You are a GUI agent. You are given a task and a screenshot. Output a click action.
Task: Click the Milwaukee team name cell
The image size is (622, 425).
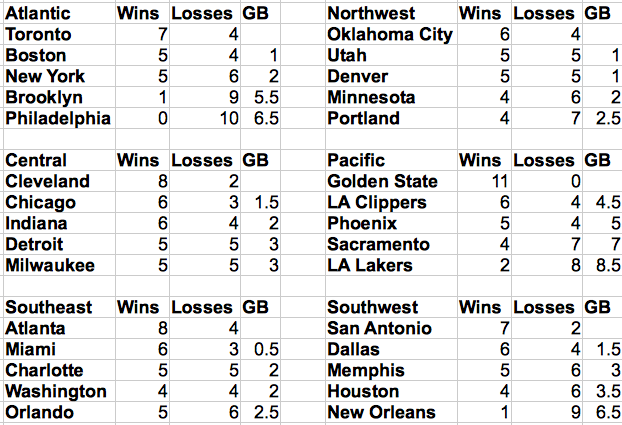coord(49,265)
